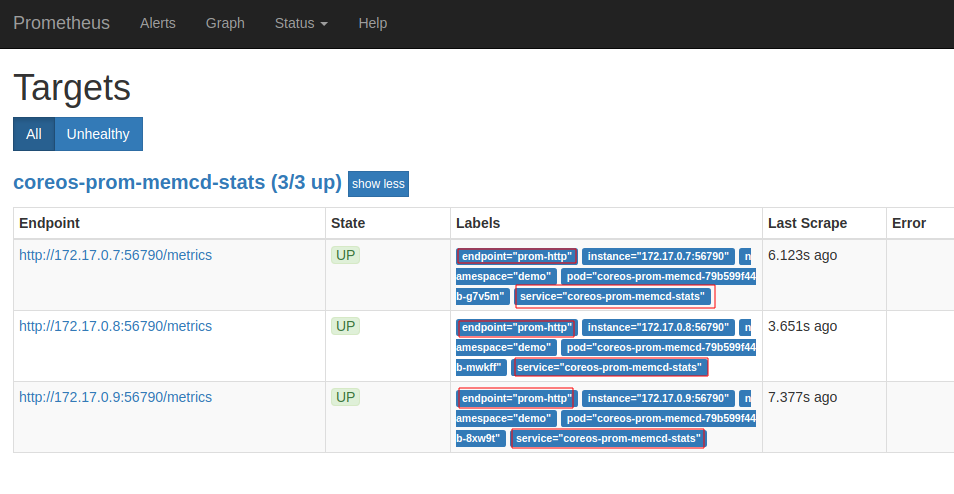The image size is (954, 494).
Task: Open the 172.17.0.9:56790 metrics endpoint
Action: click(115, 397)
